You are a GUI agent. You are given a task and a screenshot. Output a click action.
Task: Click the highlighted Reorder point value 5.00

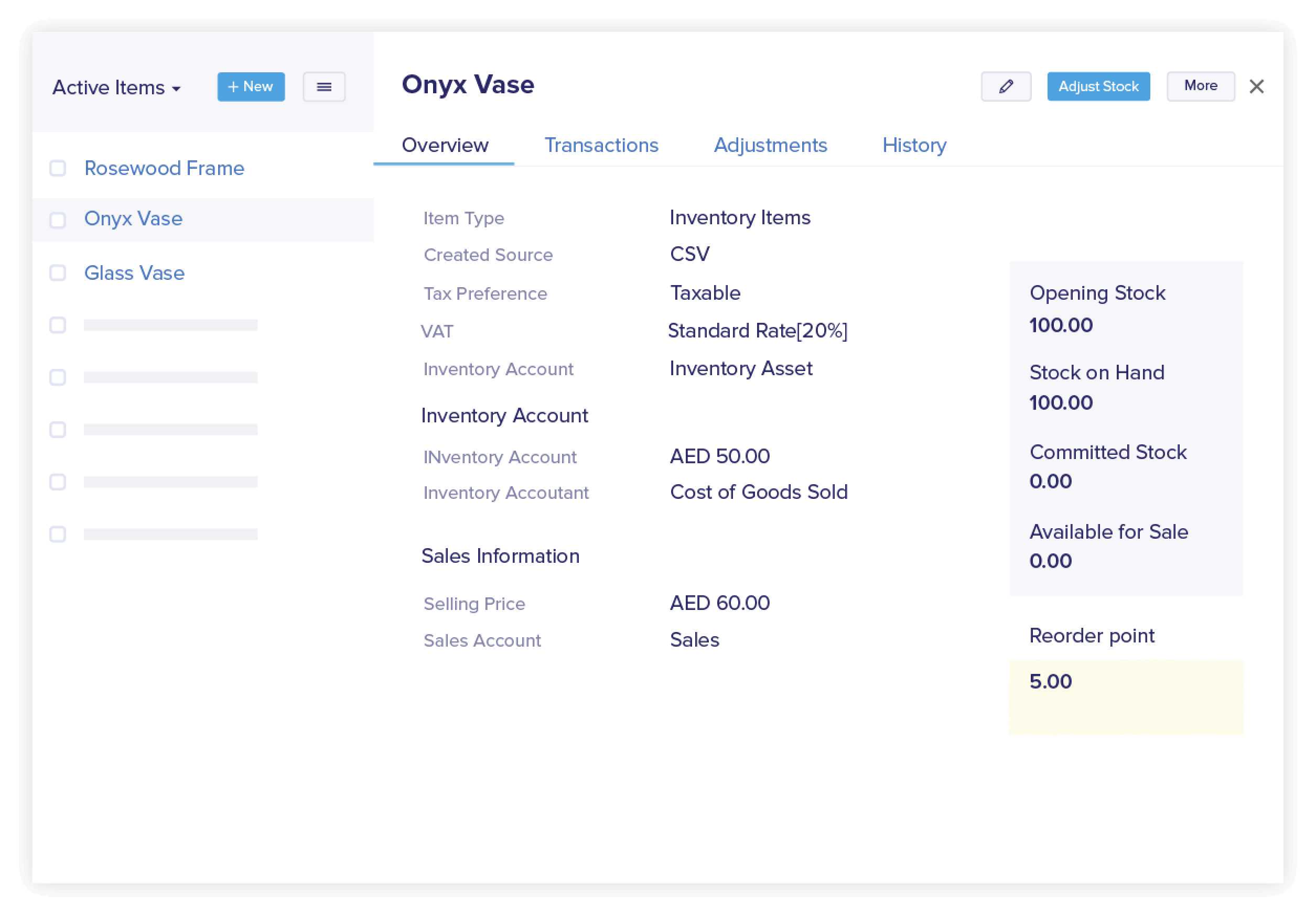tap(1050, 681)
